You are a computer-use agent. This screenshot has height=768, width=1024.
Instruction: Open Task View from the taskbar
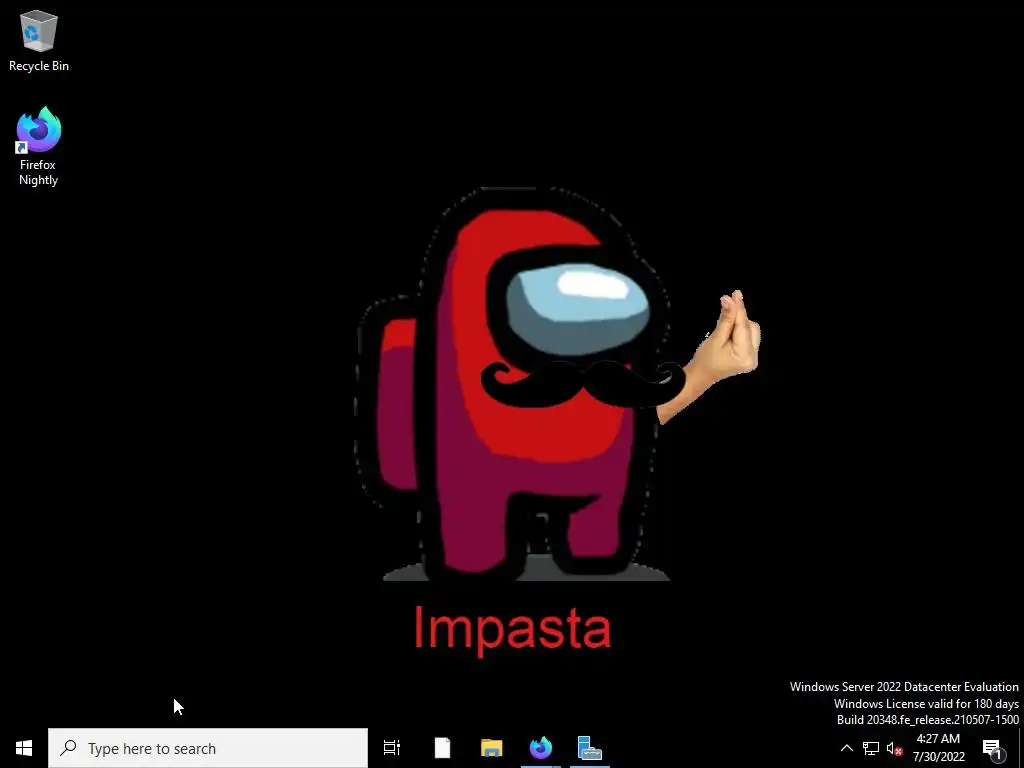point(392,748)
